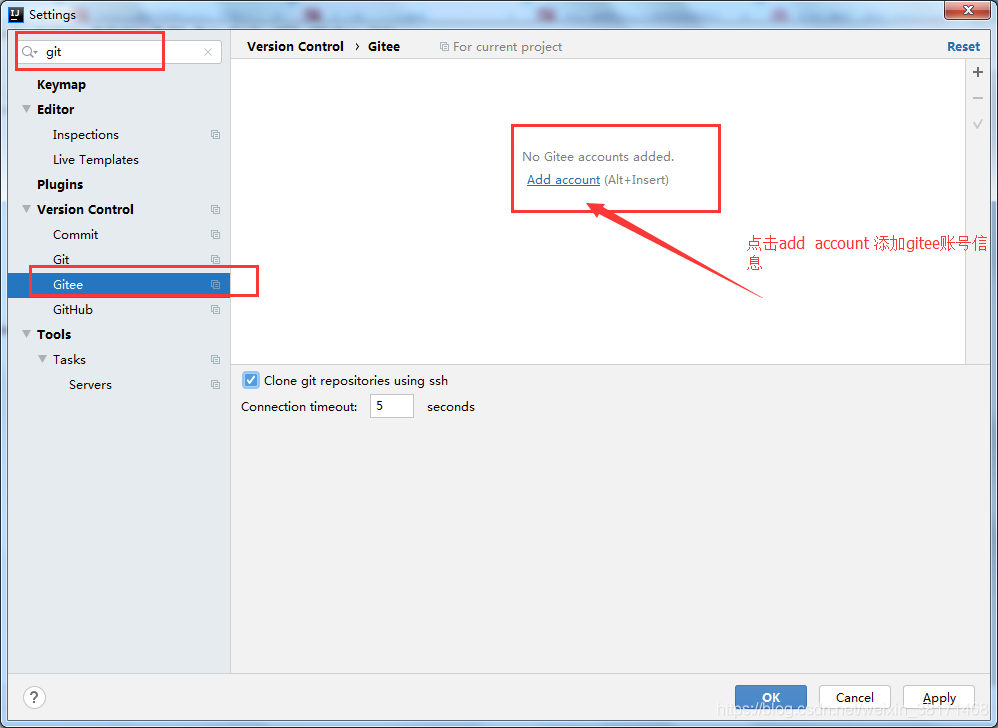Viewport: 998px width, 728px height.
Task: Click the project-level icon beside Gitee
Action: pos(216,284)
